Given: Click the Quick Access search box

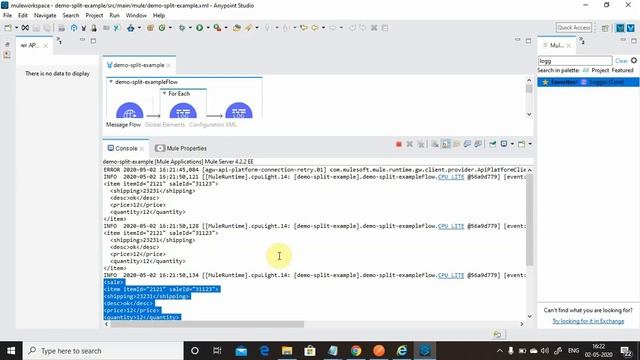Looking at the screenshot, I should pyautogui.click(x=573, y=28).
